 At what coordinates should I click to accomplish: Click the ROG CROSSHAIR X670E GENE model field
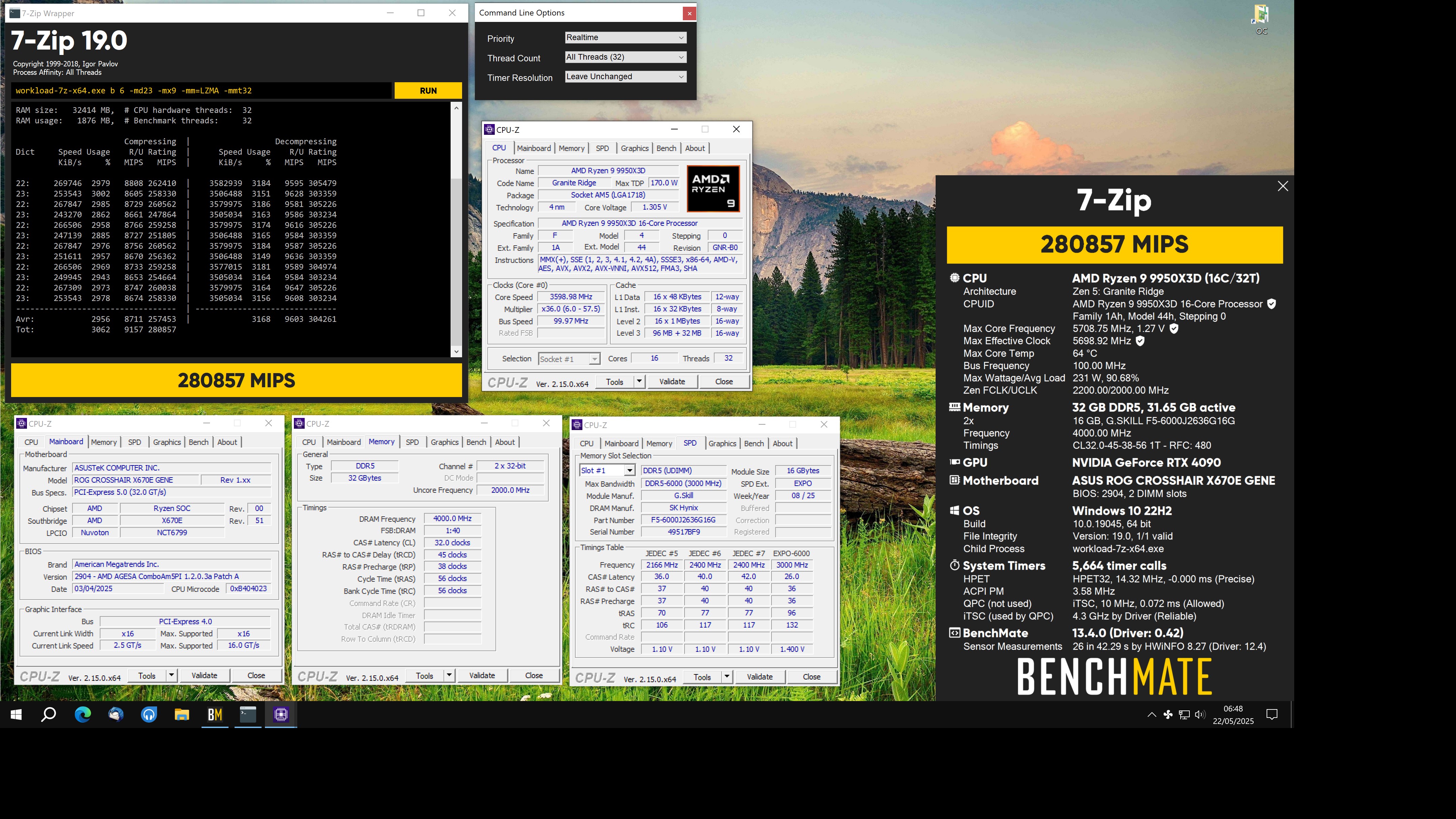(x=136, y=480)
